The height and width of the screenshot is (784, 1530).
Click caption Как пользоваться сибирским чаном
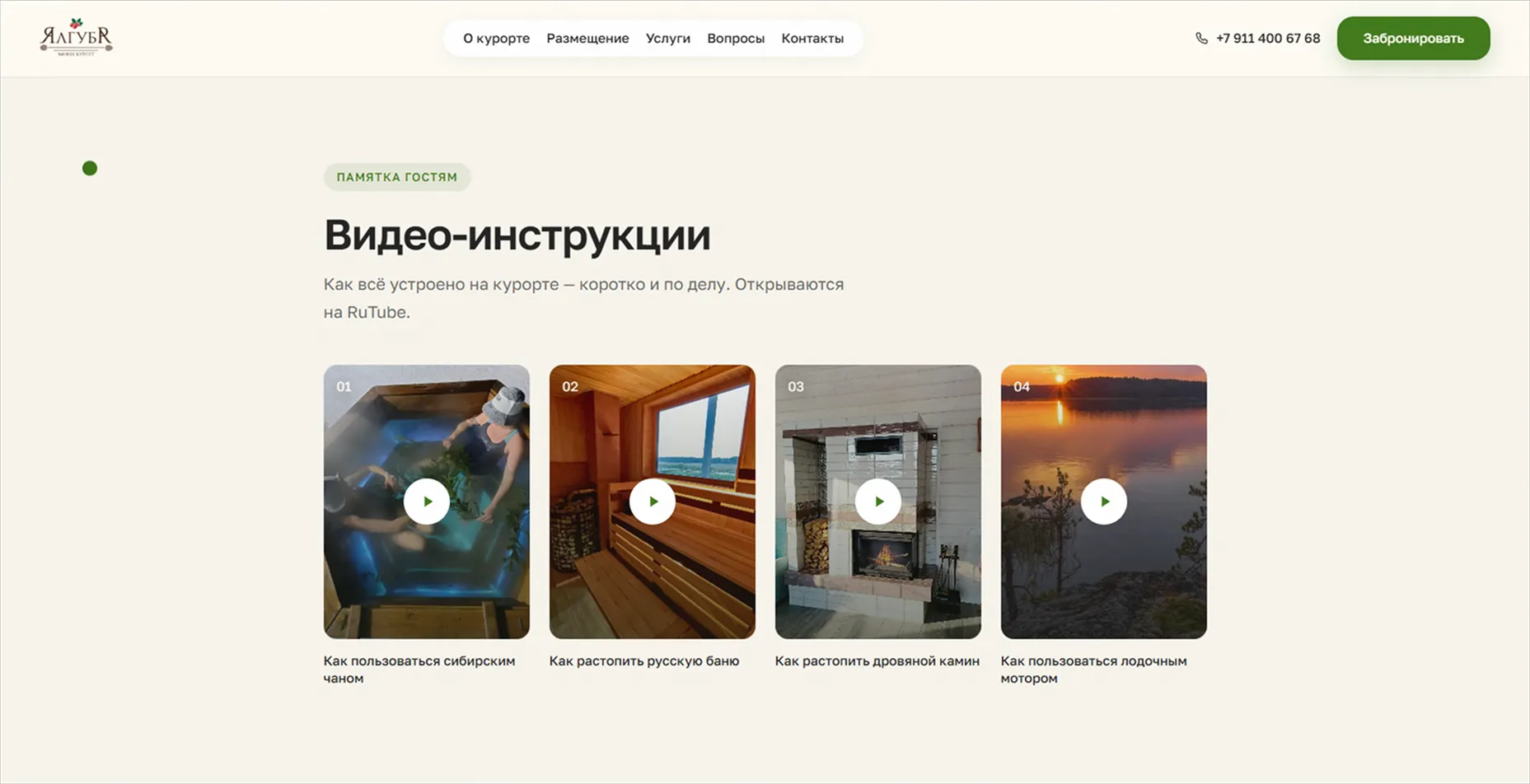[419, 670]
